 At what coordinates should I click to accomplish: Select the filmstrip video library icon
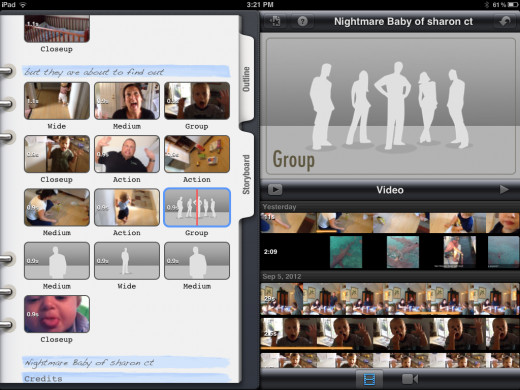point(369,379)
